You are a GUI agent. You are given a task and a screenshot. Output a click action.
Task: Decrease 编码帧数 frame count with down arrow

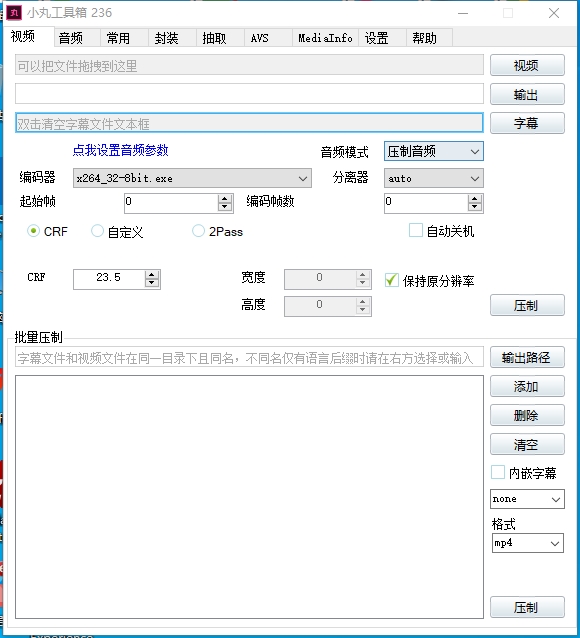pos(475,207)
